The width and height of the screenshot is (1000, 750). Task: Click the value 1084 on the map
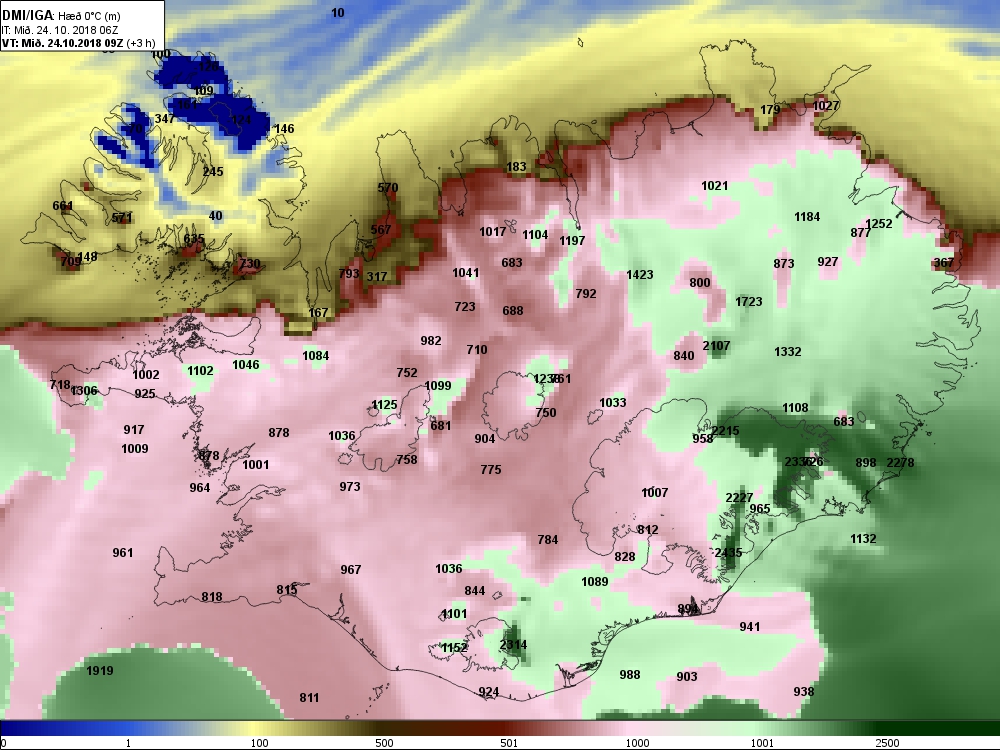[x=316, y=355]
